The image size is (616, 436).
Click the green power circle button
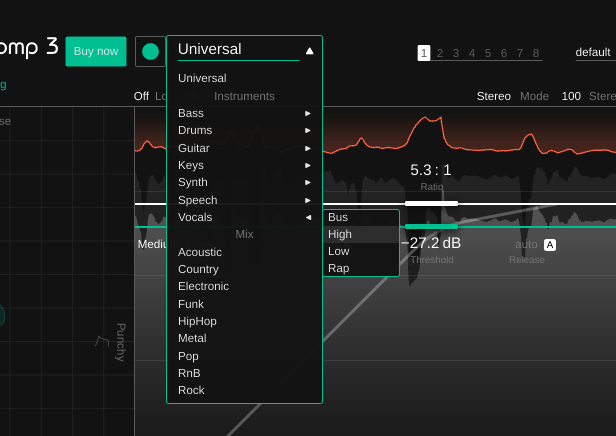[150, 51]
